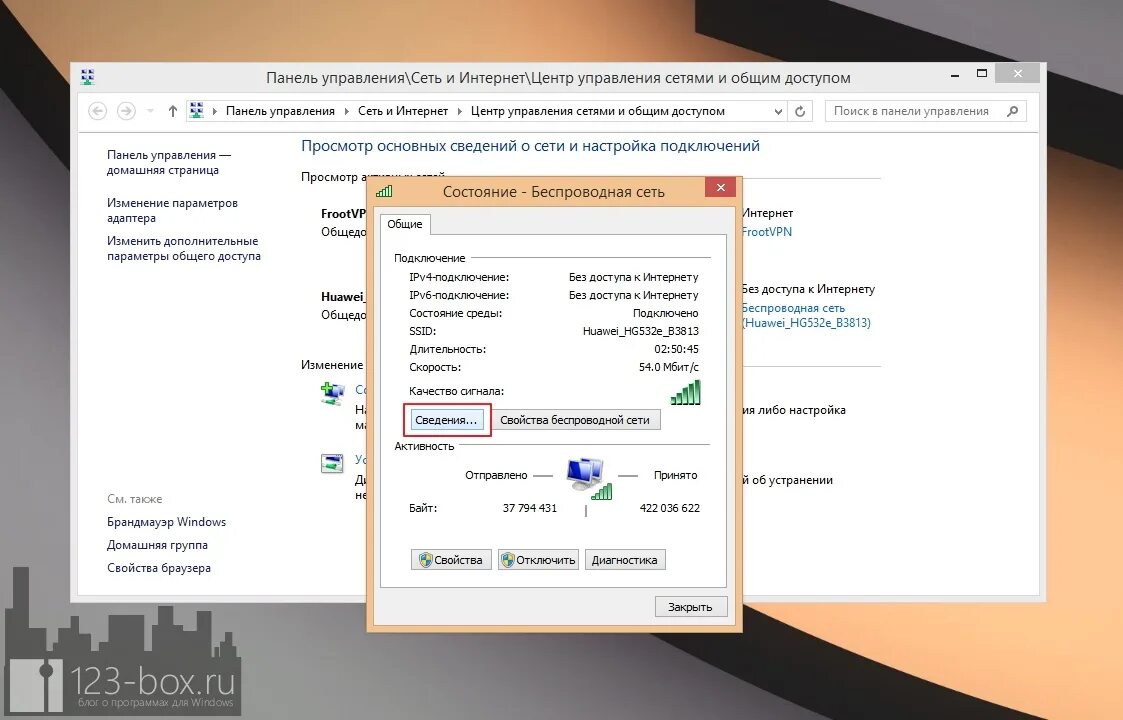Expand chevron before Панель управления breadcrumb
The image size is (1123, 720).
point(215,111)
